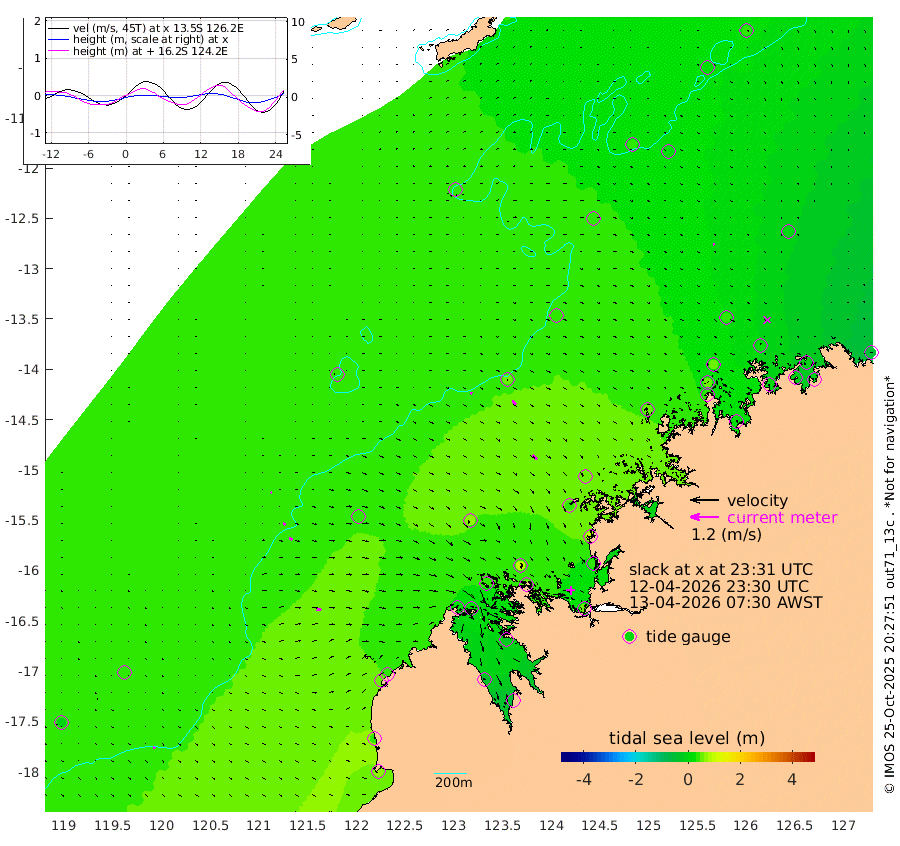Click the '-16' latitude axis label
Viewport: 900px width, 846px height.
[x=26, y=571]
